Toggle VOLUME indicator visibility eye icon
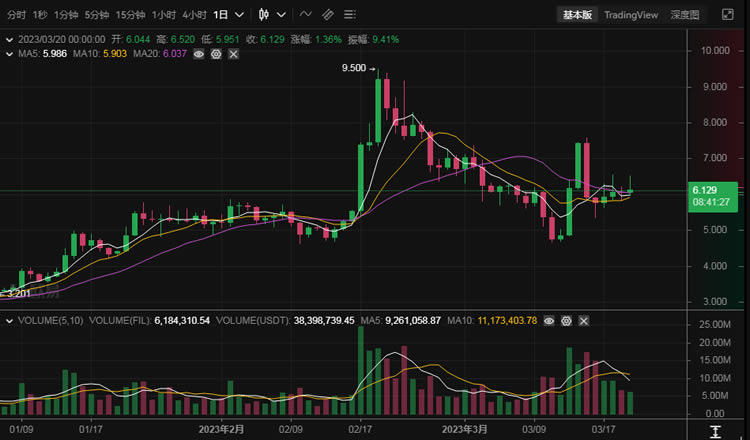The width and height of the screenshot is (750, 440). coord(548,321)
